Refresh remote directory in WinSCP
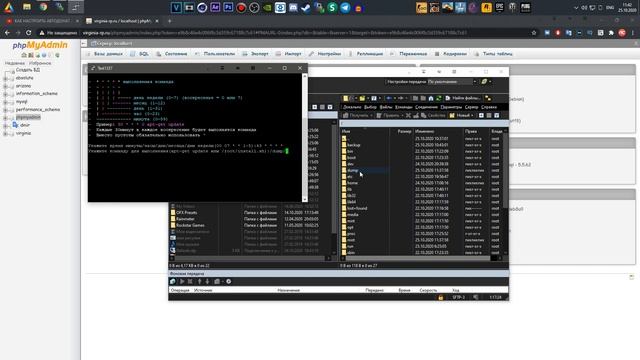 pos(439,98)
